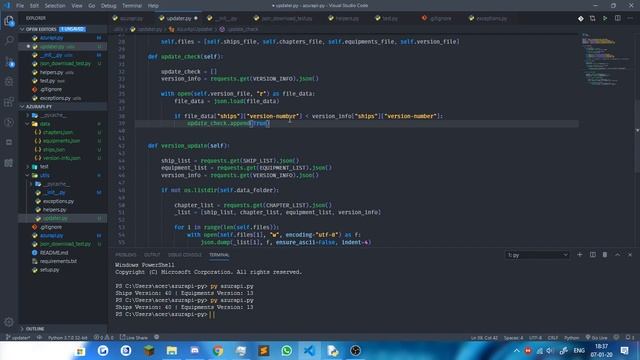Click errors and warnings count in status bar

tap(103, 338)
